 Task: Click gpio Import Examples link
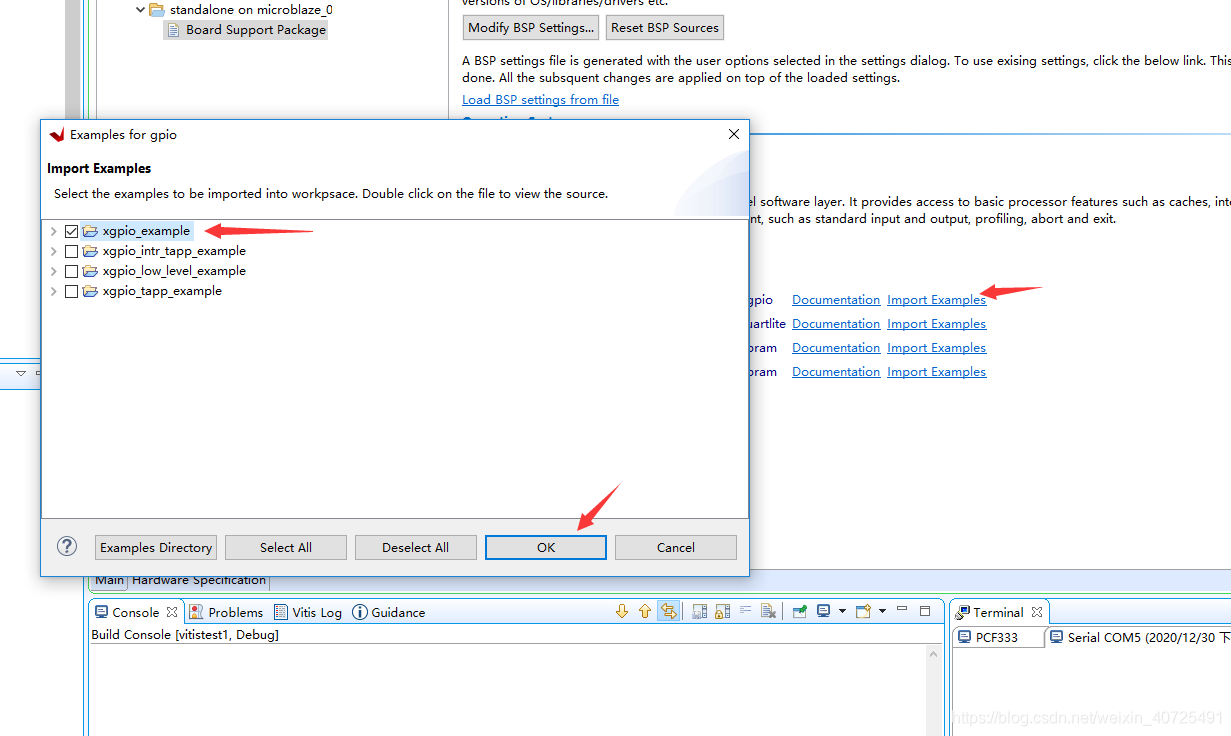(936, 299)
